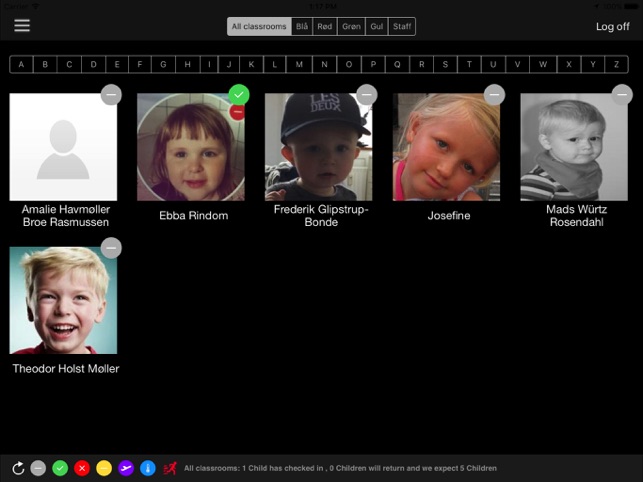Image resolution: width=643 pixels, height=482 pixels.
Task: Filter names by letter G
Action: coord(163,64)
